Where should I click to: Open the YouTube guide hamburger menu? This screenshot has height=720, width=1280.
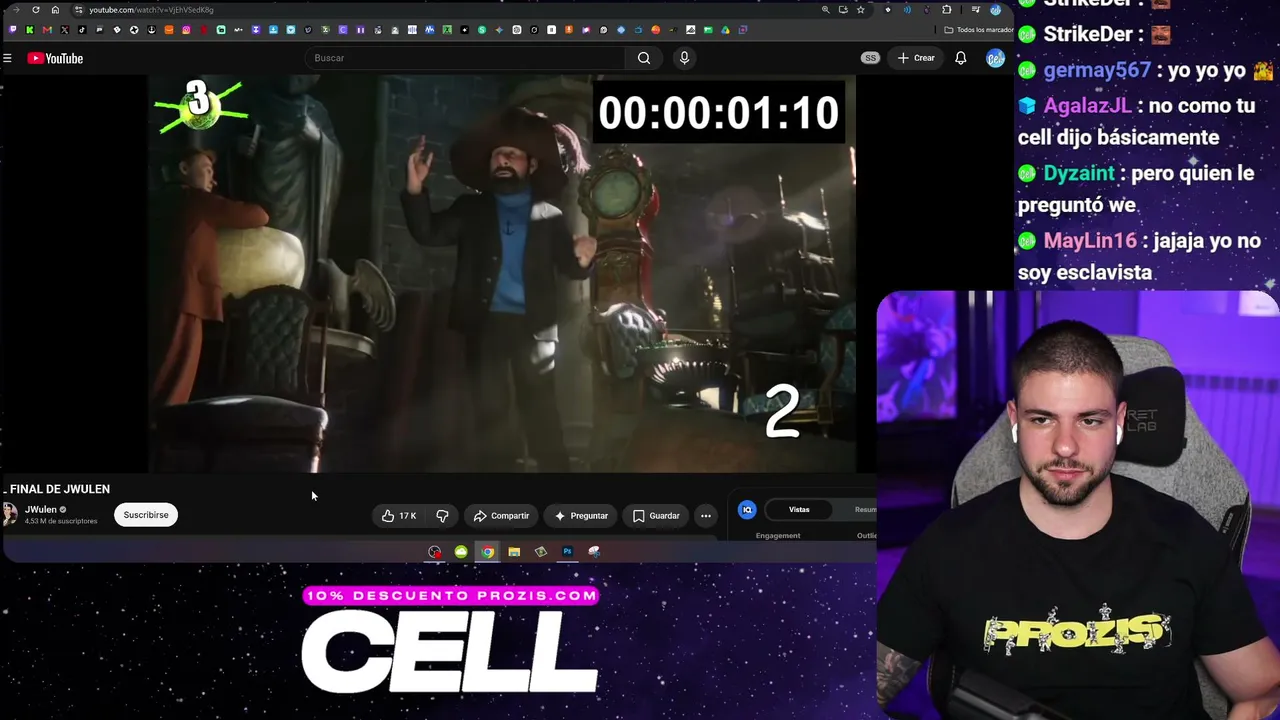tap(7, 58)
